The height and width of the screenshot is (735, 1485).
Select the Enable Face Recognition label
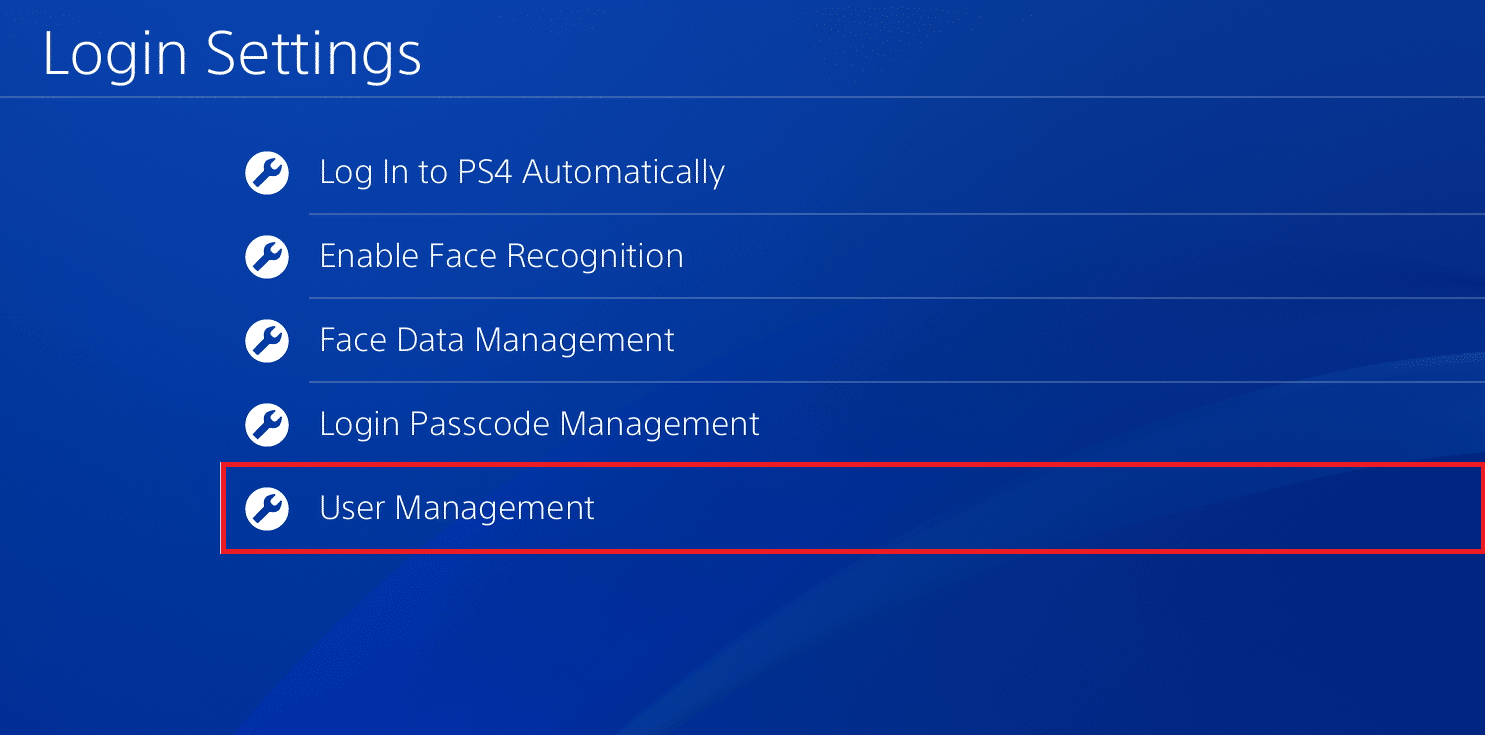(501, 257)
